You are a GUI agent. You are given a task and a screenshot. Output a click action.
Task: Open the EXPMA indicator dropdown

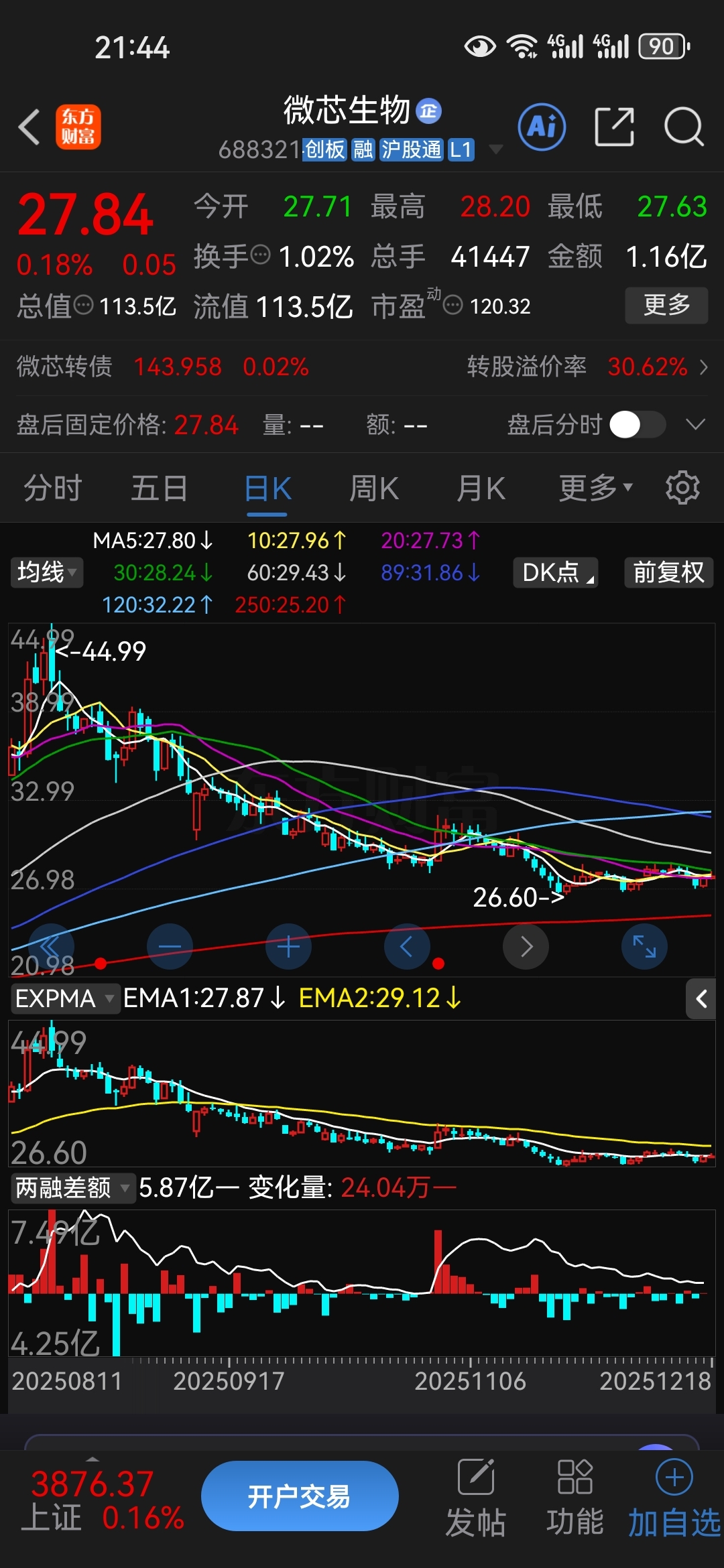pyautogui.click(x=65, y=998)
